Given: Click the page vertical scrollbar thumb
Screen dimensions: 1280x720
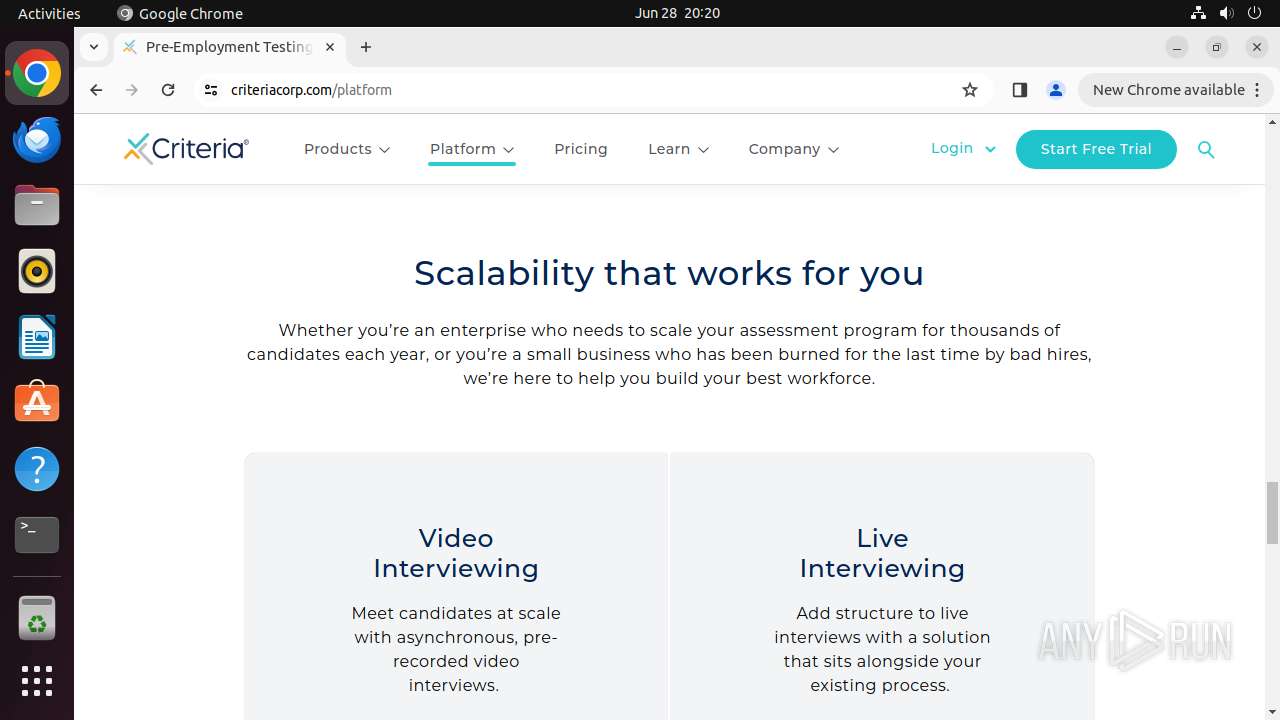Looking at the screenshot, I should point(1272,512).
